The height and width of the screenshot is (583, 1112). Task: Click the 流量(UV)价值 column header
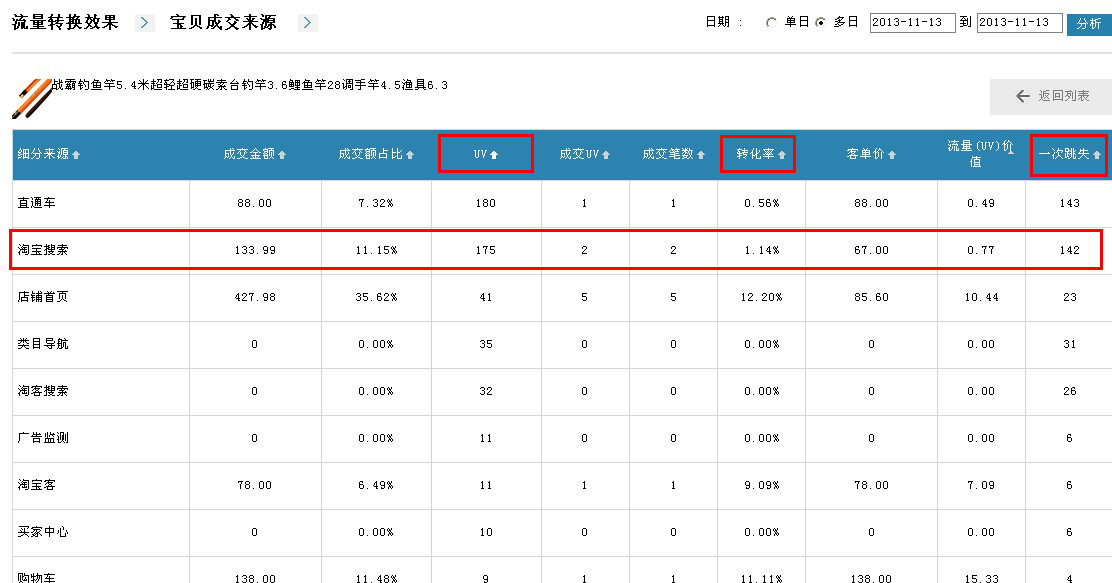[981, 154]
